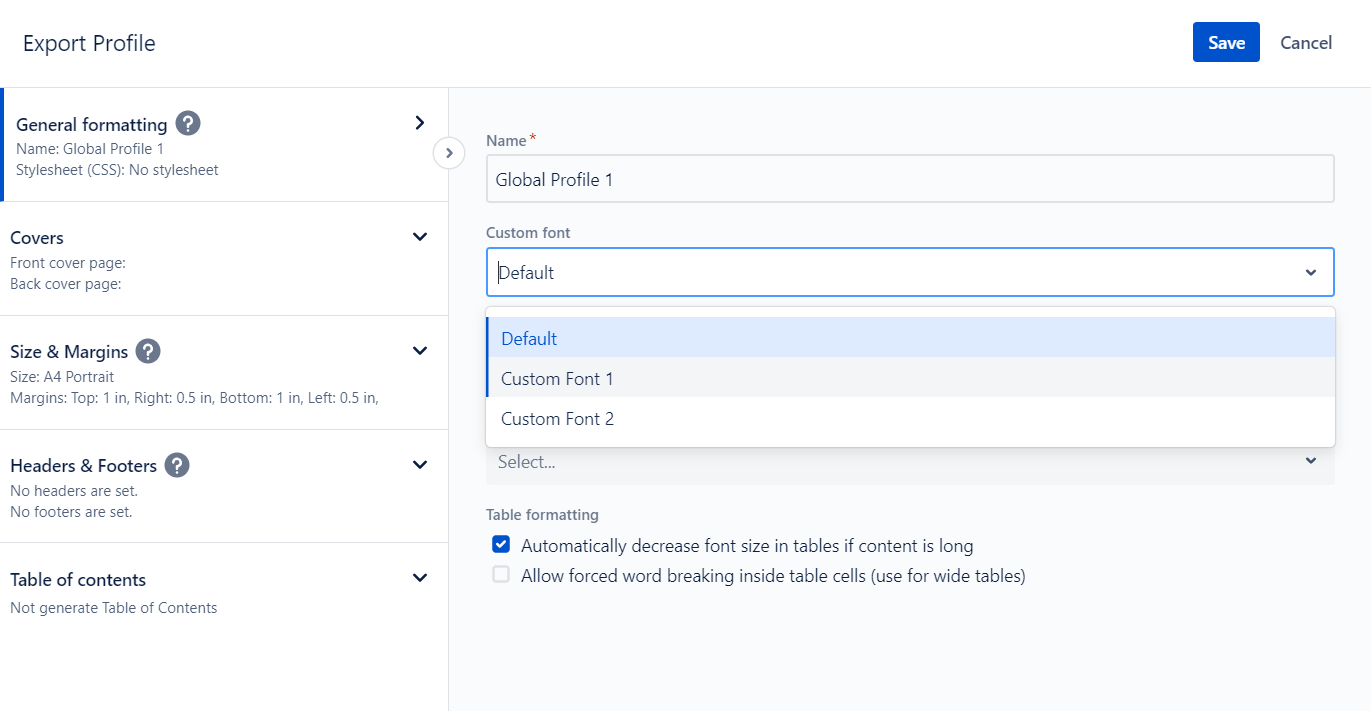Click the General formatting right chevron

[420, 123]
